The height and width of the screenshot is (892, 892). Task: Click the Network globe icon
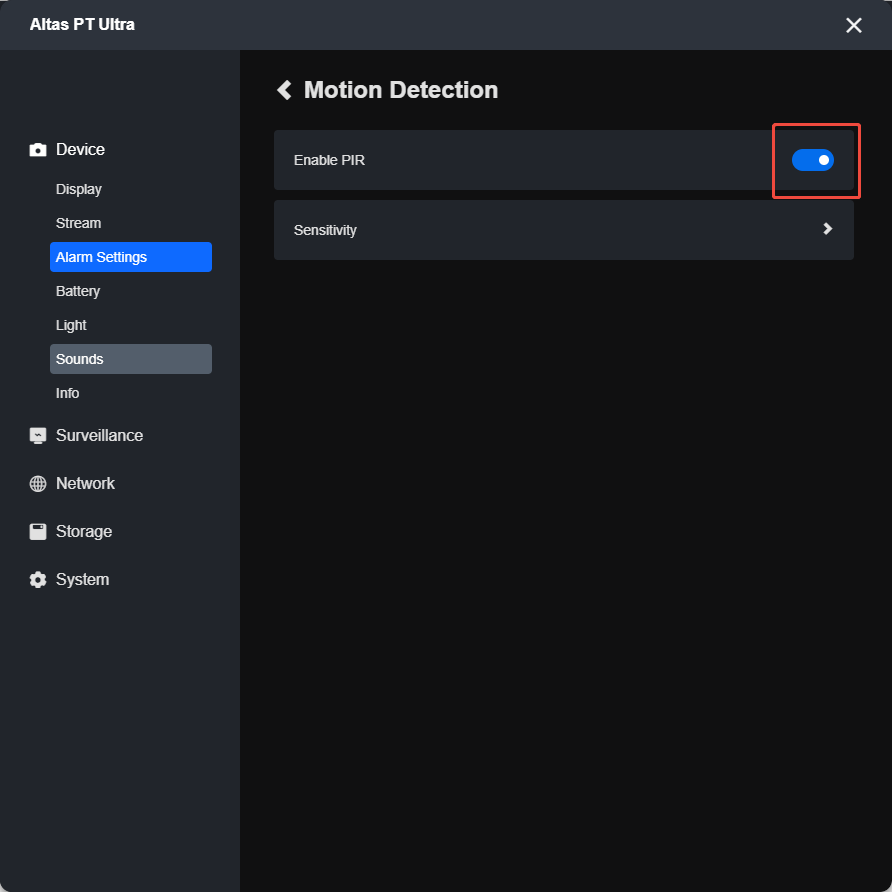click(38, 484)
